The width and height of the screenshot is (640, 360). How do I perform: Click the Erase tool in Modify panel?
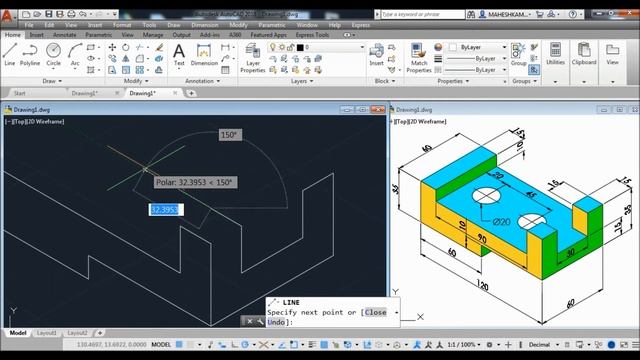(x=159, y=47)
